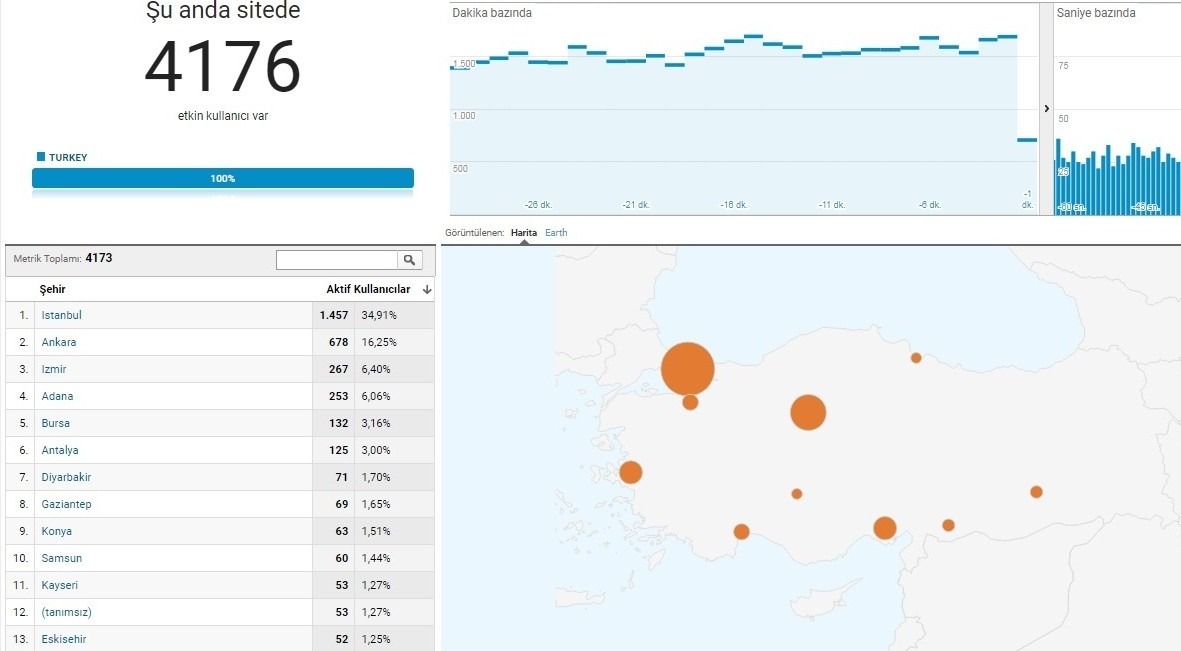Open the (tanımsız) undefined city link
Screen dimensions: 1181x651
(66, 613)
